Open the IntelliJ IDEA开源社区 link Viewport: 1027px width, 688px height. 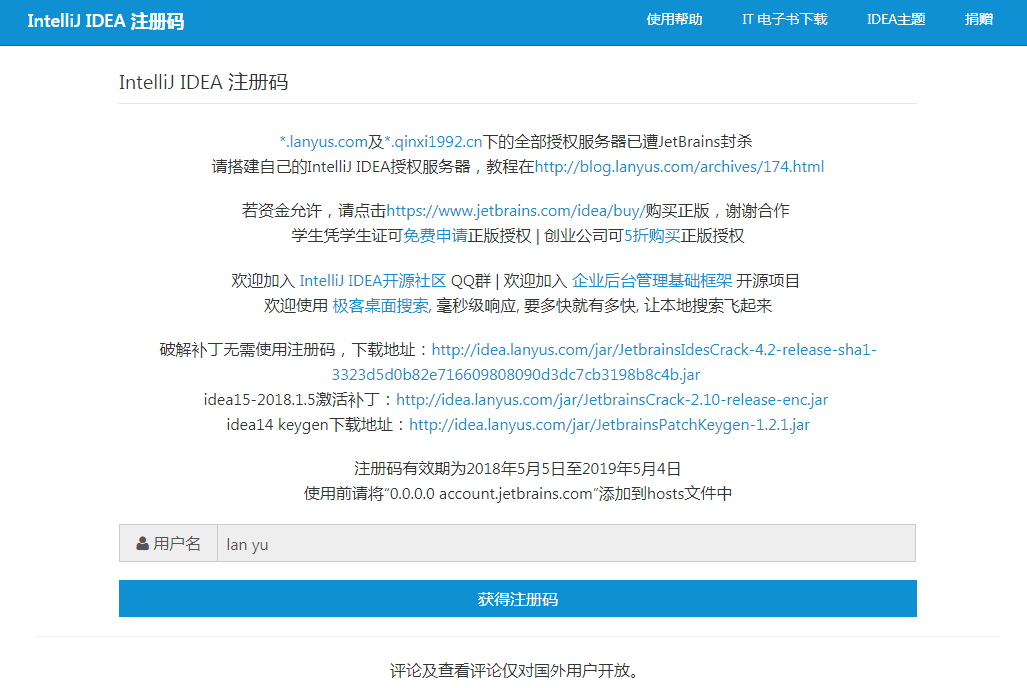pyautogui.click(x=373, y=280)
